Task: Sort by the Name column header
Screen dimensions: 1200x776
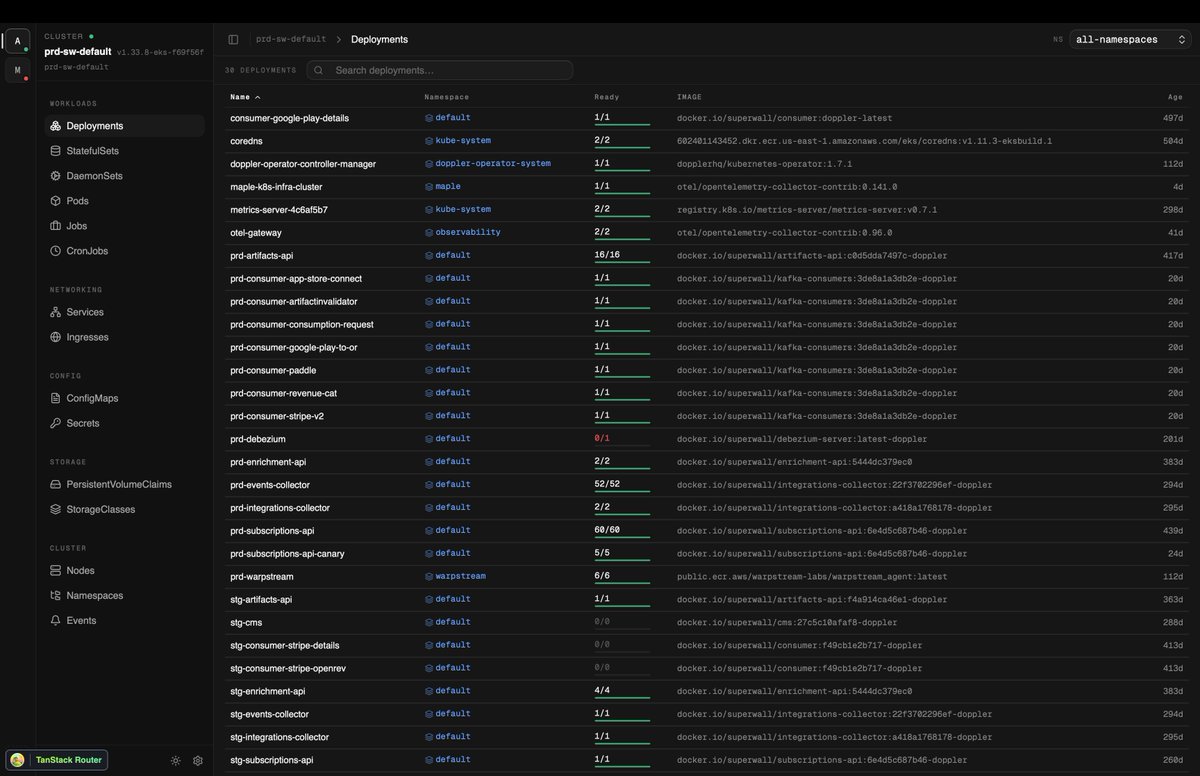Action: [x=245, y=97]
